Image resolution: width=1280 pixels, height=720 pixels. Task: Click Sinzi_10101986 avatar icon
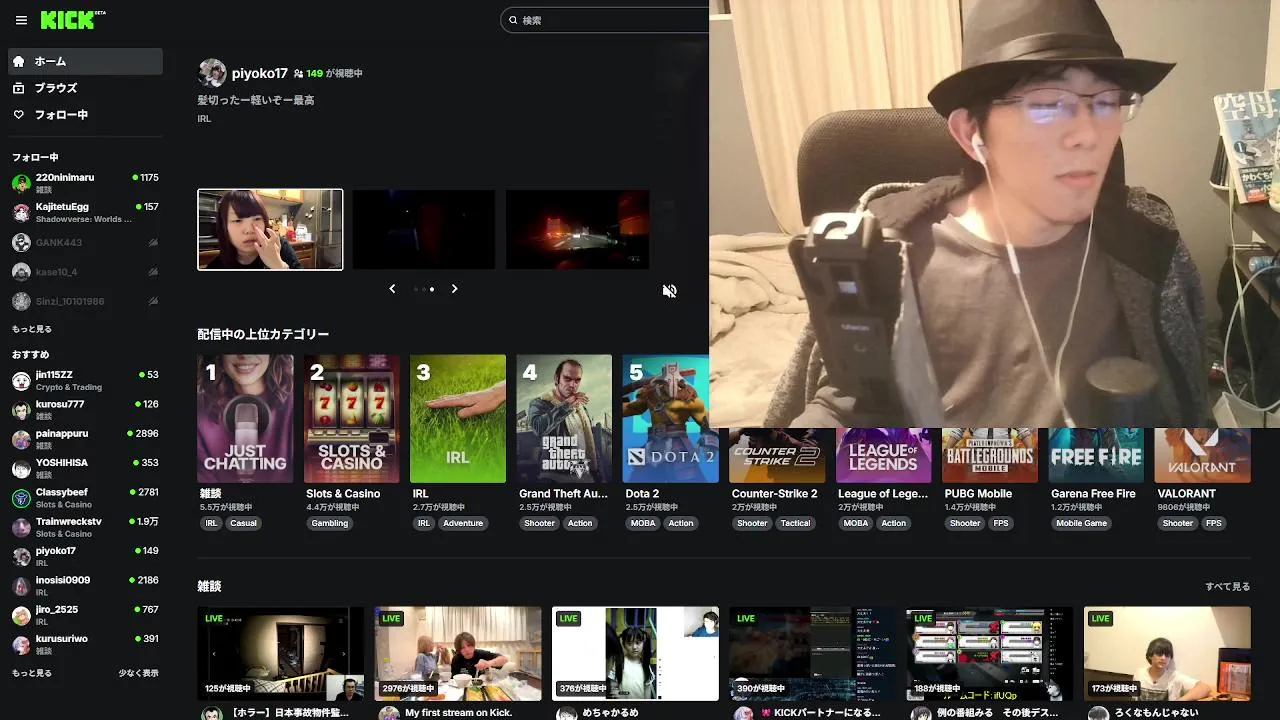[x=21, y=301]
